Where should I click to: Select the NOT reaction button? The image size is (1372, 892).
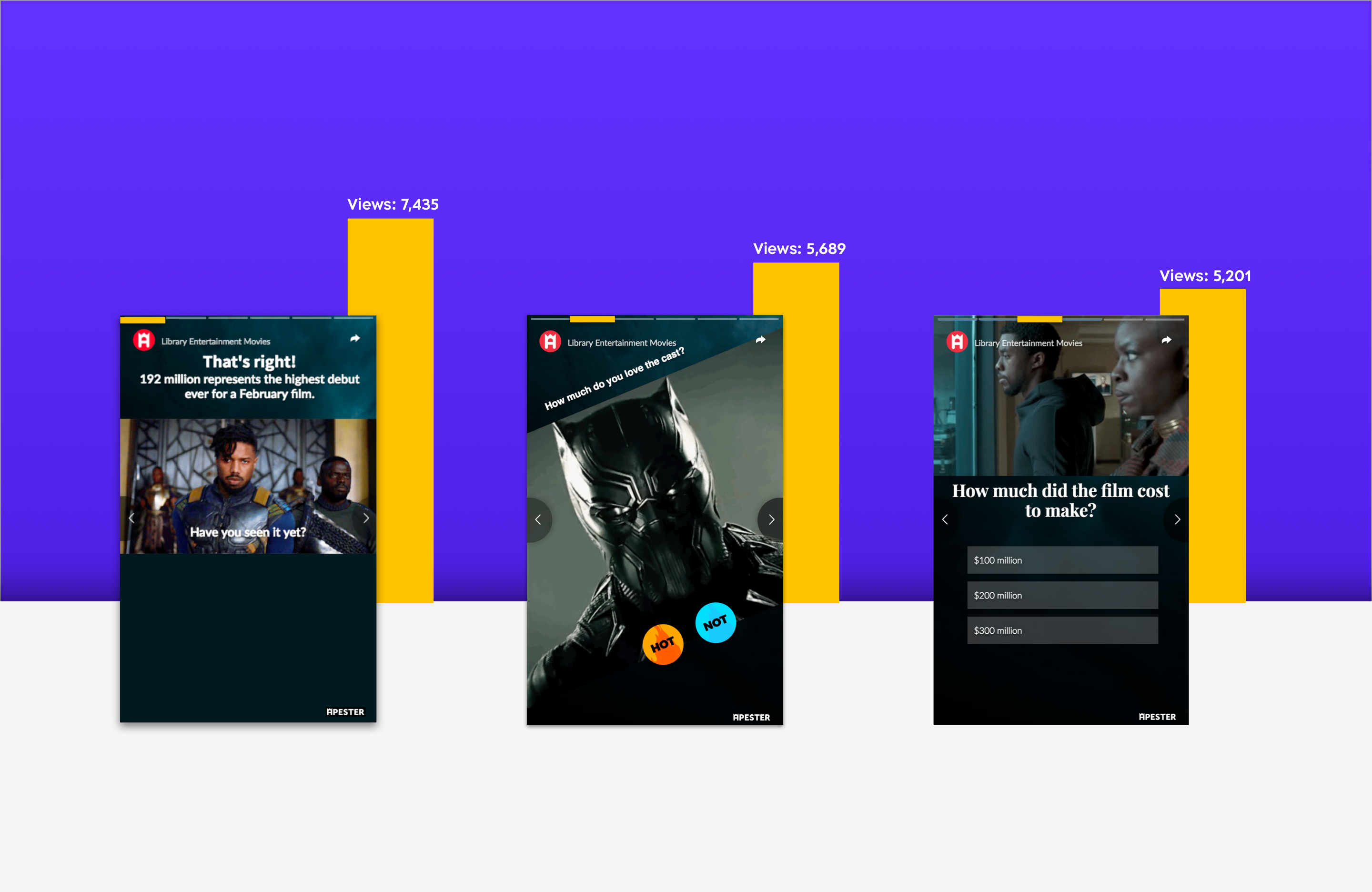coord(715,623)
